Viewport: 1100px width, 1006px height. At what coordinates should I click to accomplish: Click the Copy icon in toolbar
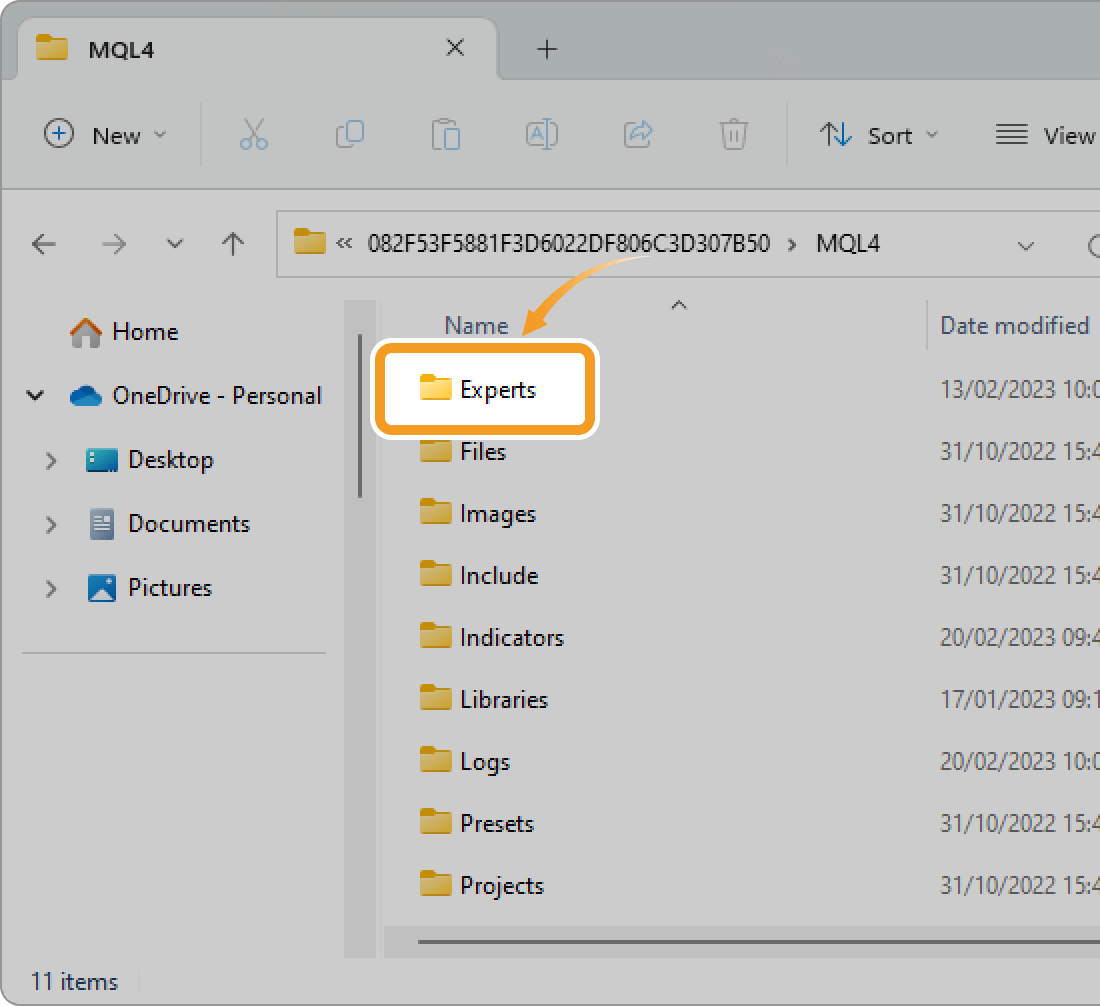349,135
